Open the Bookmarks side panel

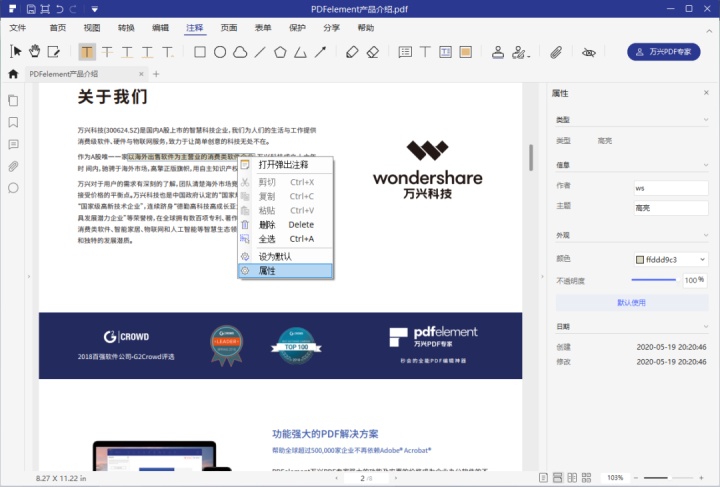point(13,122)
